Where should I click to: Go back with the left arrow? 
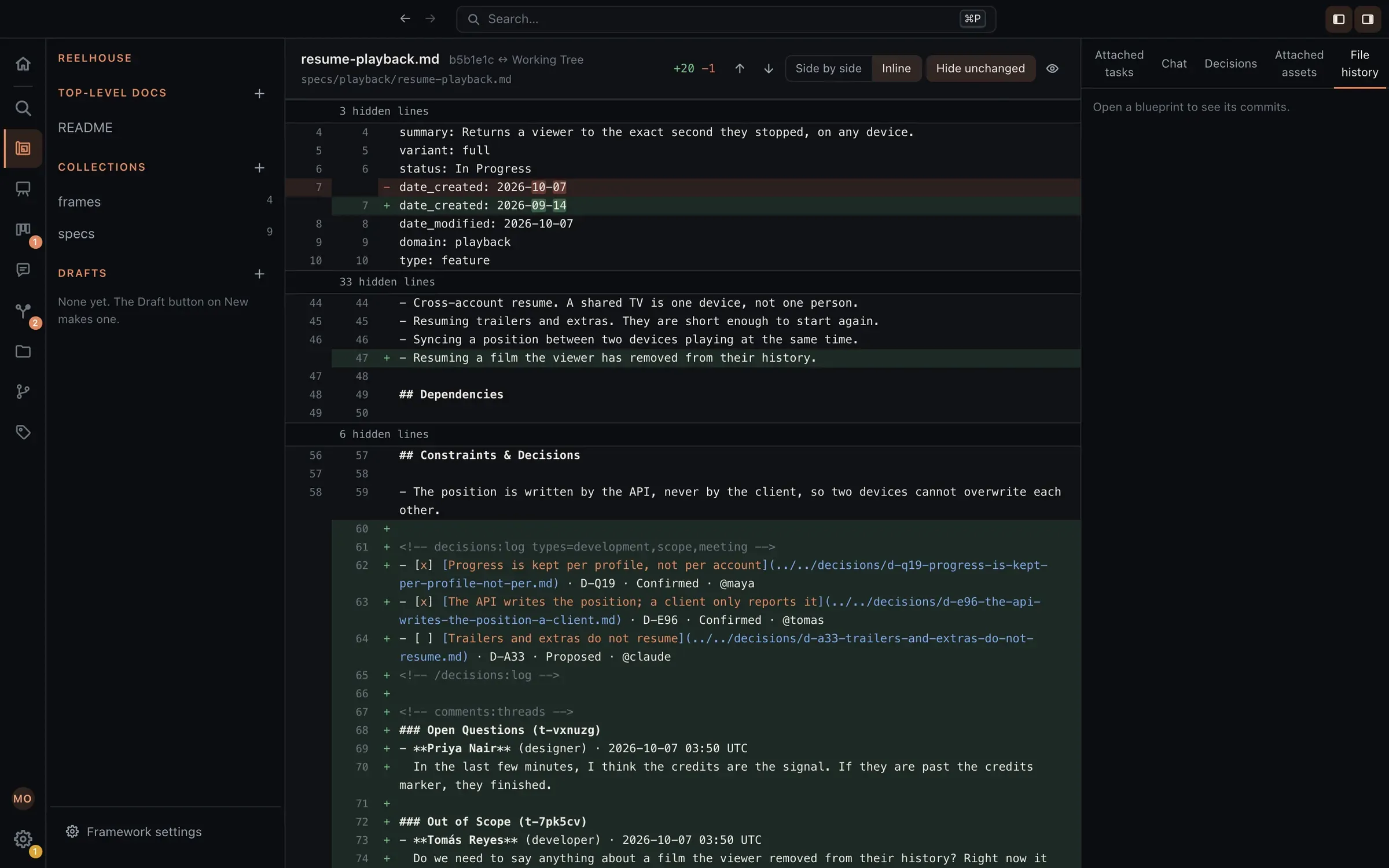pos(405,19)
